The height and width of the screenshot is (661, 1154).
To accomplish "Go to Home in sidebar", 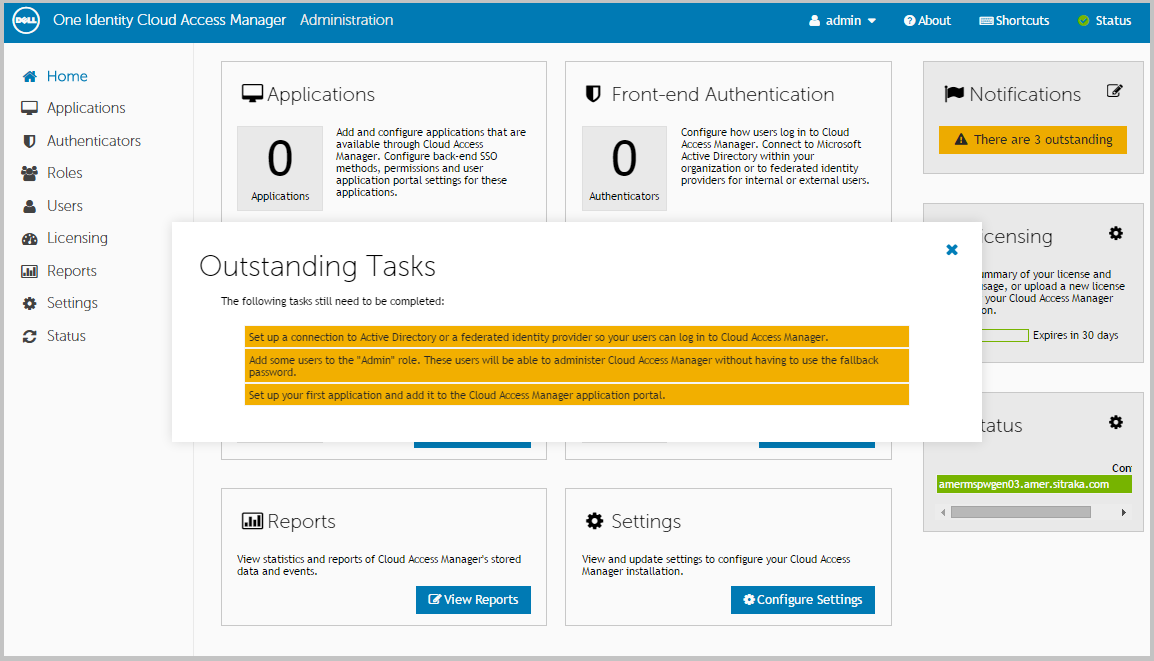I will (66, 76).
